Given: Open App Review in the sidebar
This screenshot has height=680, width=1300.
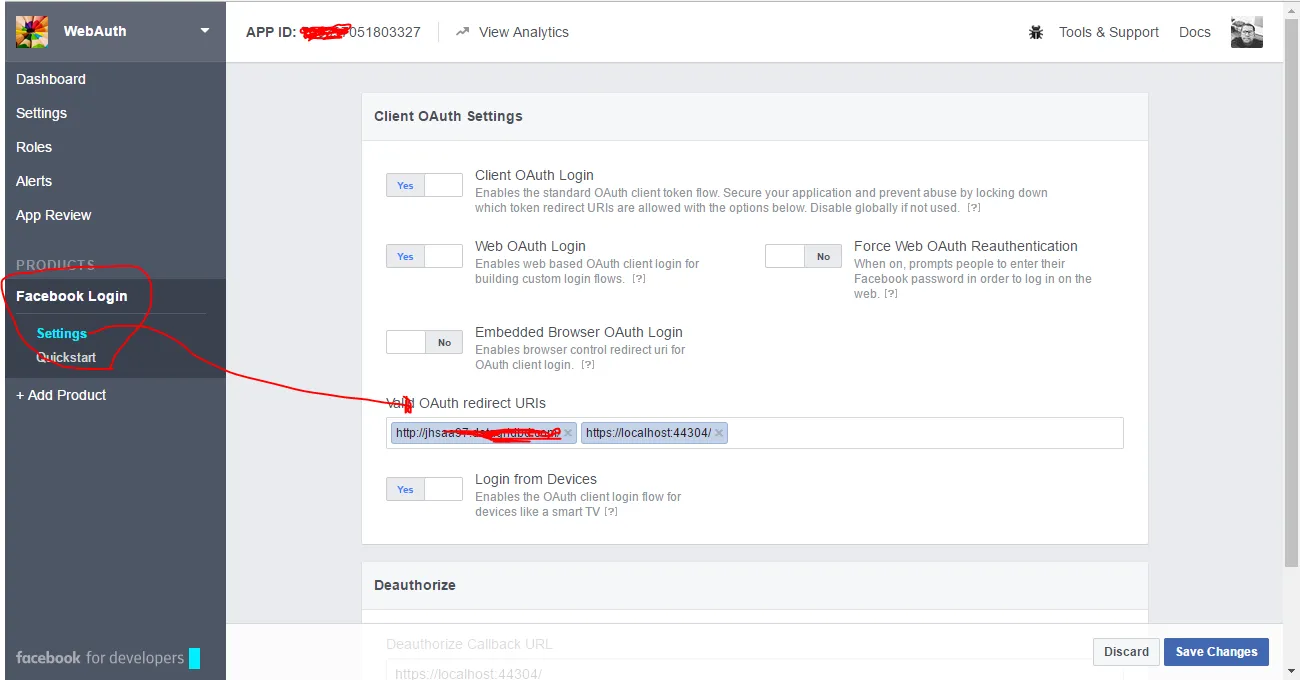Looking at the screenshot, I should 53,215.
